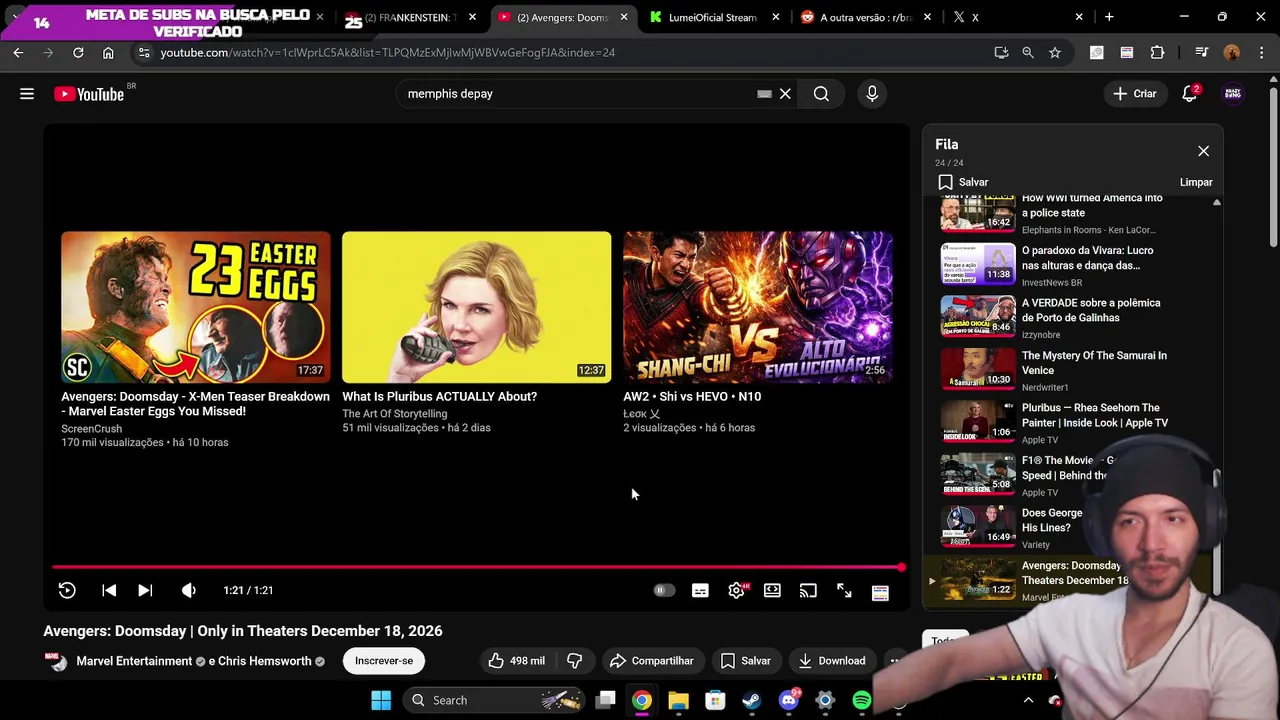Toggle subtitles in the player
Image resolution: width=1280 pixels, height=720 pixels.
tap(700, 591)
